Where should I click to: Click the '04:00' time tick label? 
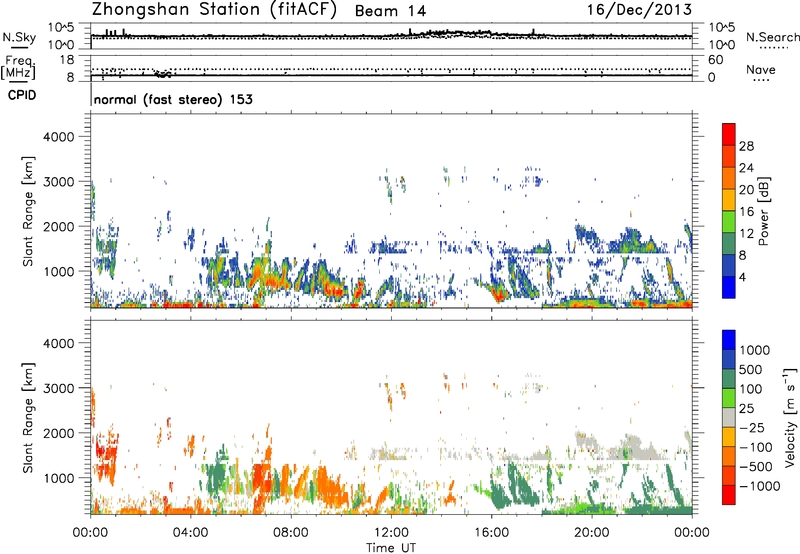pos(191,533)
